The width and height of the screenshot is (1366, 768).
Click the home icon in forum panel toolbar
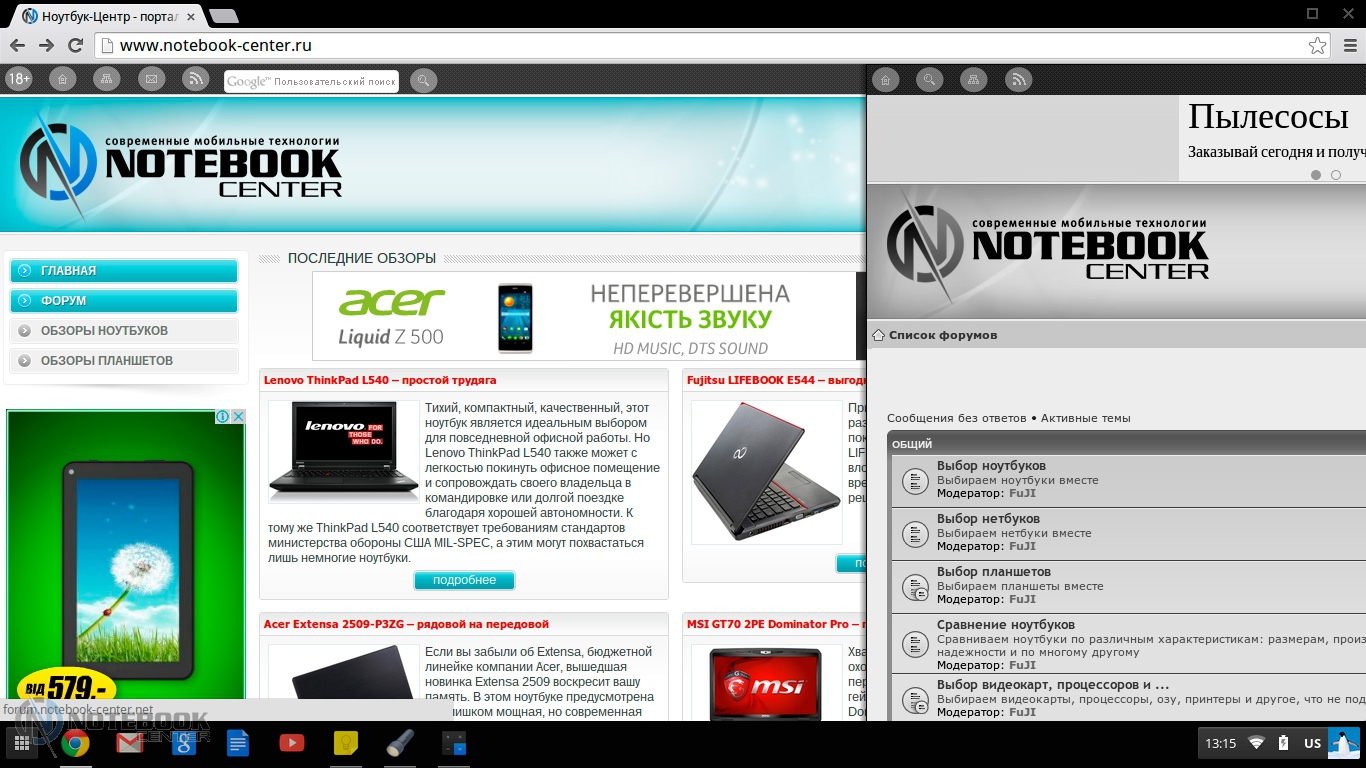[x=885, y=80]
